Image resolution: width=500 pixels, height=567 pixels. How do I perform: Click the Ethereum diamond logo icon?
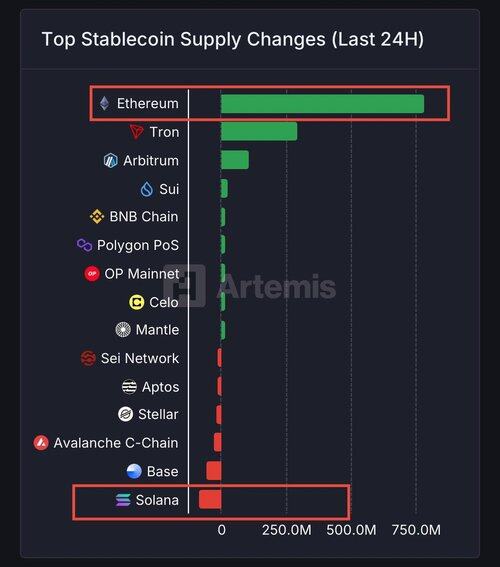[104, 103]
